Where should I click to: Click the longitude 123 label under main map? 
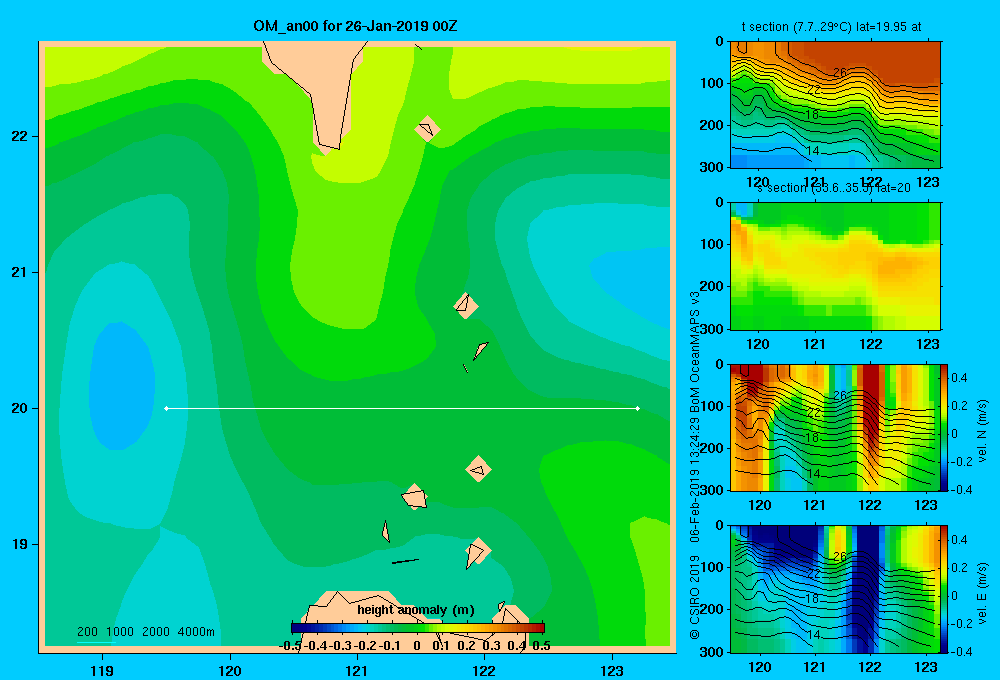pyautogui.click(x=612, y=670)
